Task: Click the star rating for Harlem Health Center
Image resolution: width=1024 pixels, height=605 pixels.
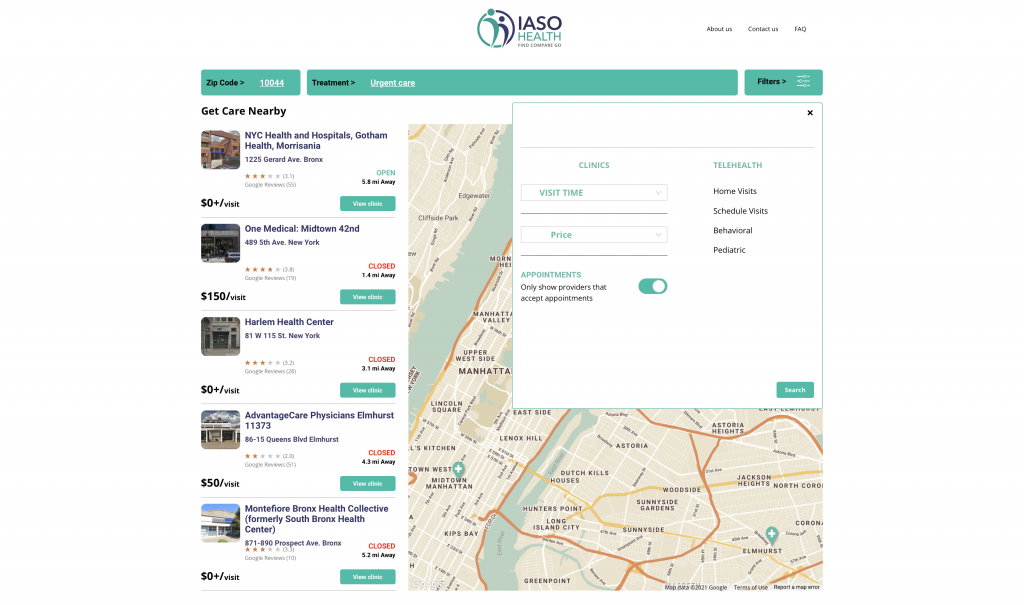Action: pos(263,363)
